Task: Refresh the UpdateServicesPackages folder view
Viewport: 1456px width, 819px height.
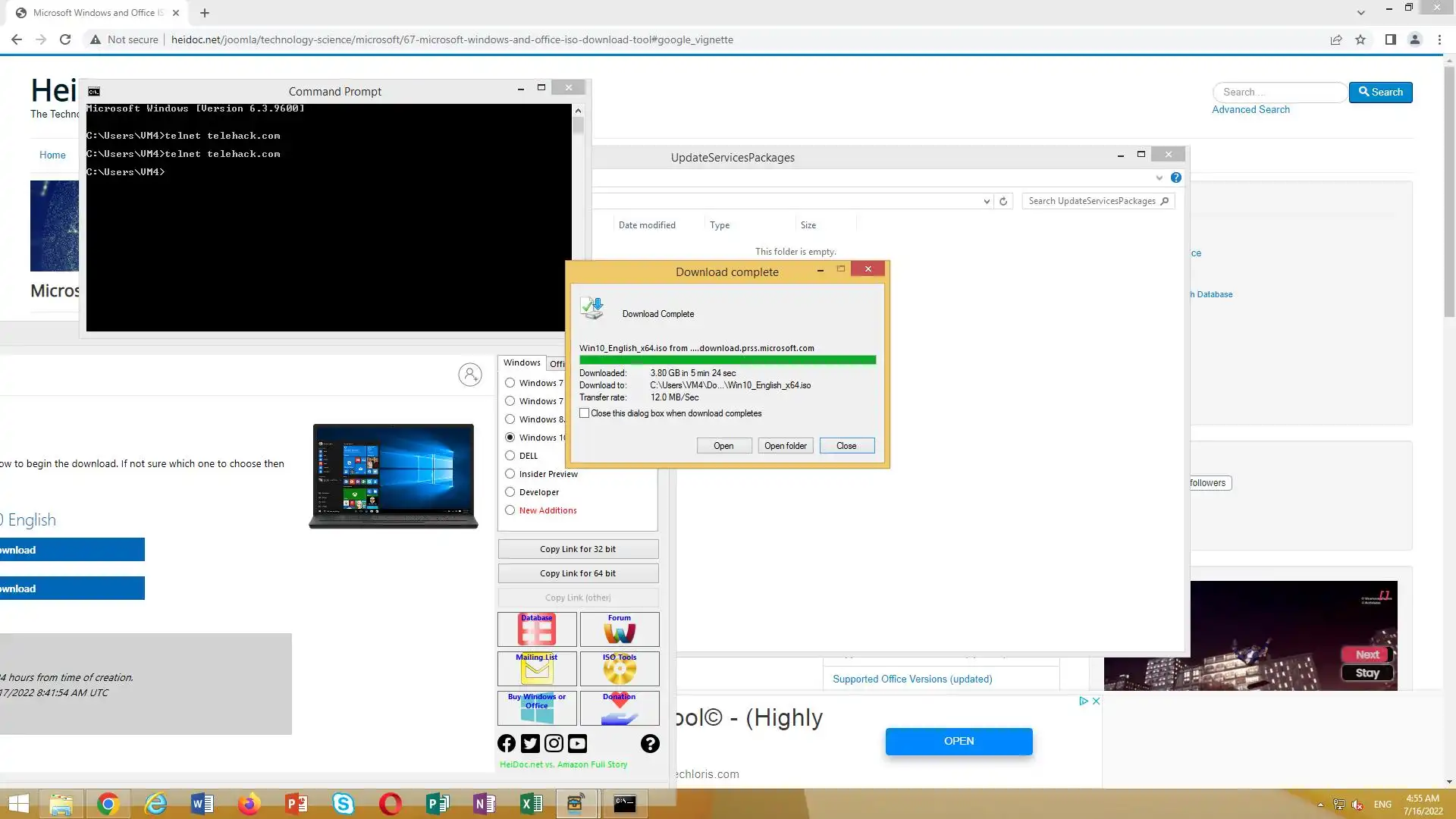Action: pos(1003,201)
